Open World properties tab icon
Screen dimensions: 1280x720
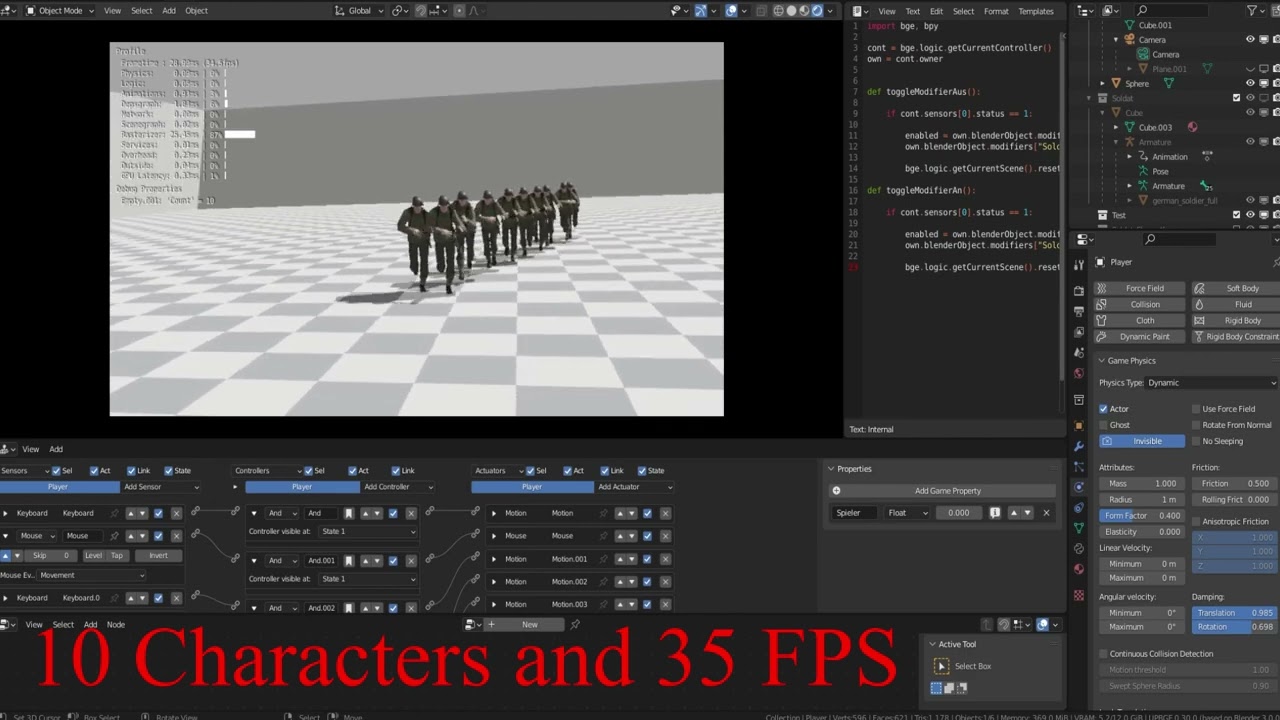point(1079,372)
